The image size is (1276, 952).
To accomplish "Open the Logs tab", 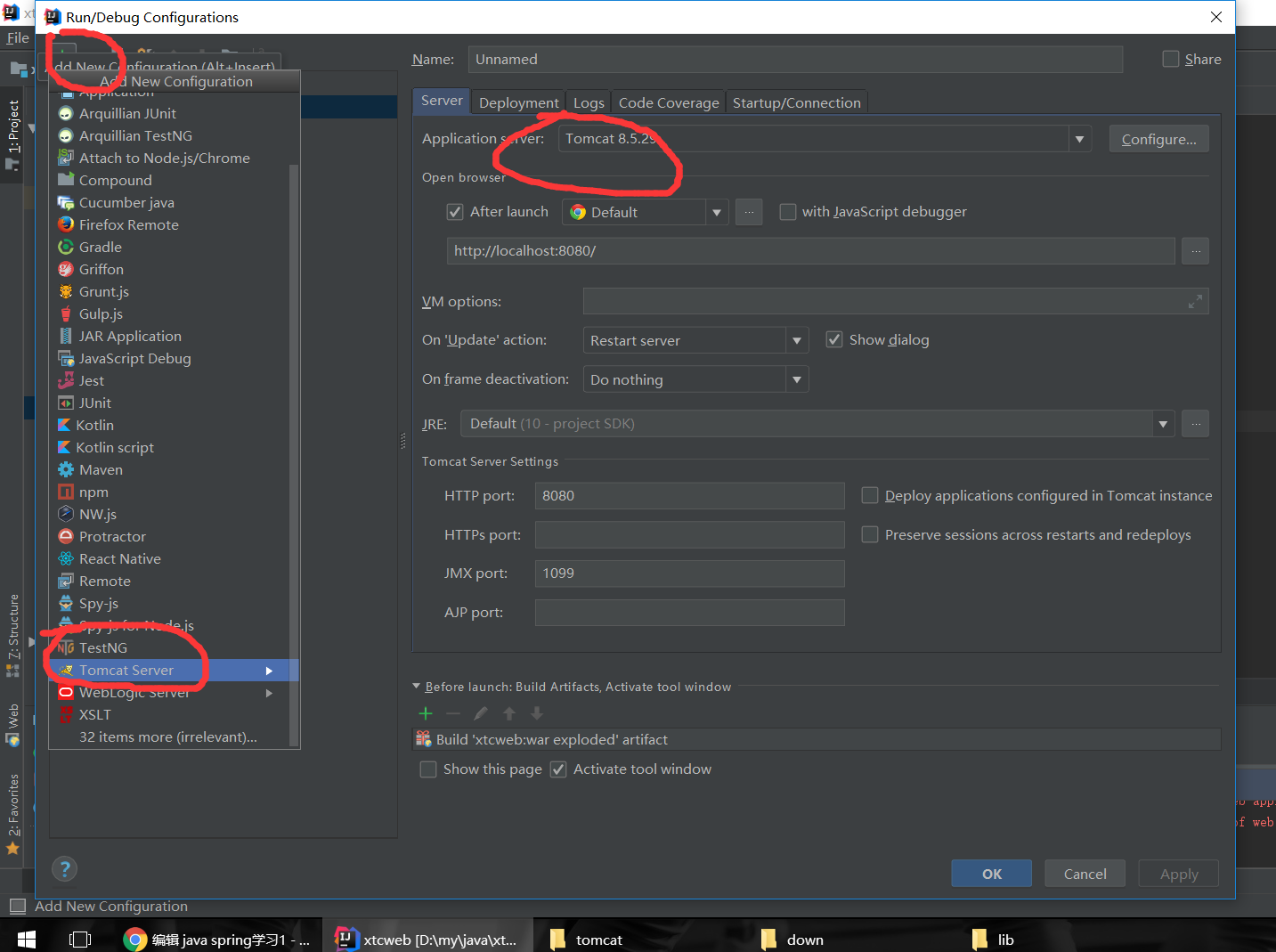I will click(x=589, y=102).
